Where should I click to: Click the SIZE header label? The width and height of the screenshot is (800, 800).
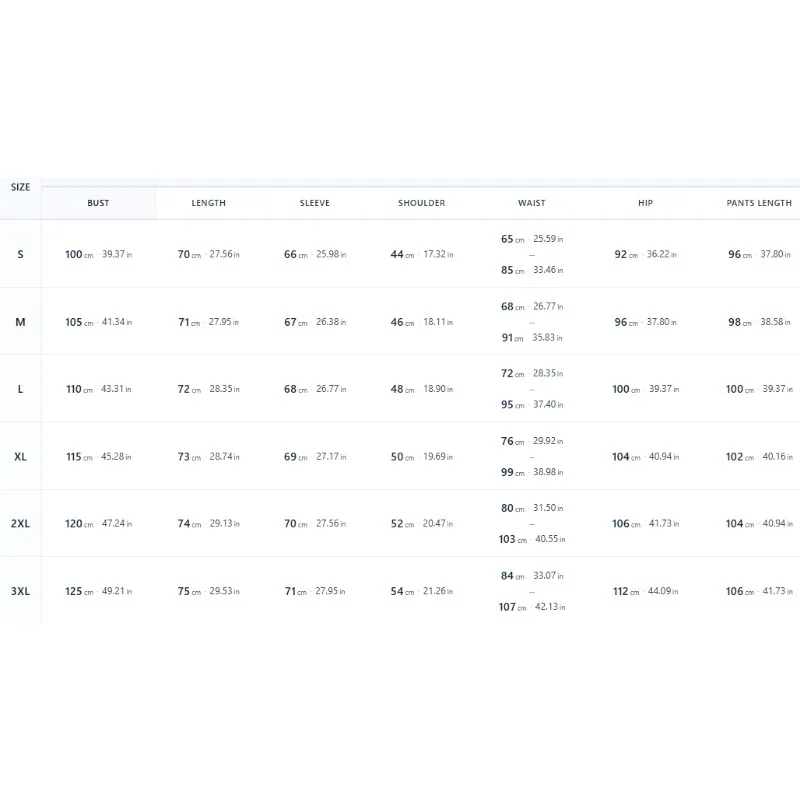coord(20,187)
